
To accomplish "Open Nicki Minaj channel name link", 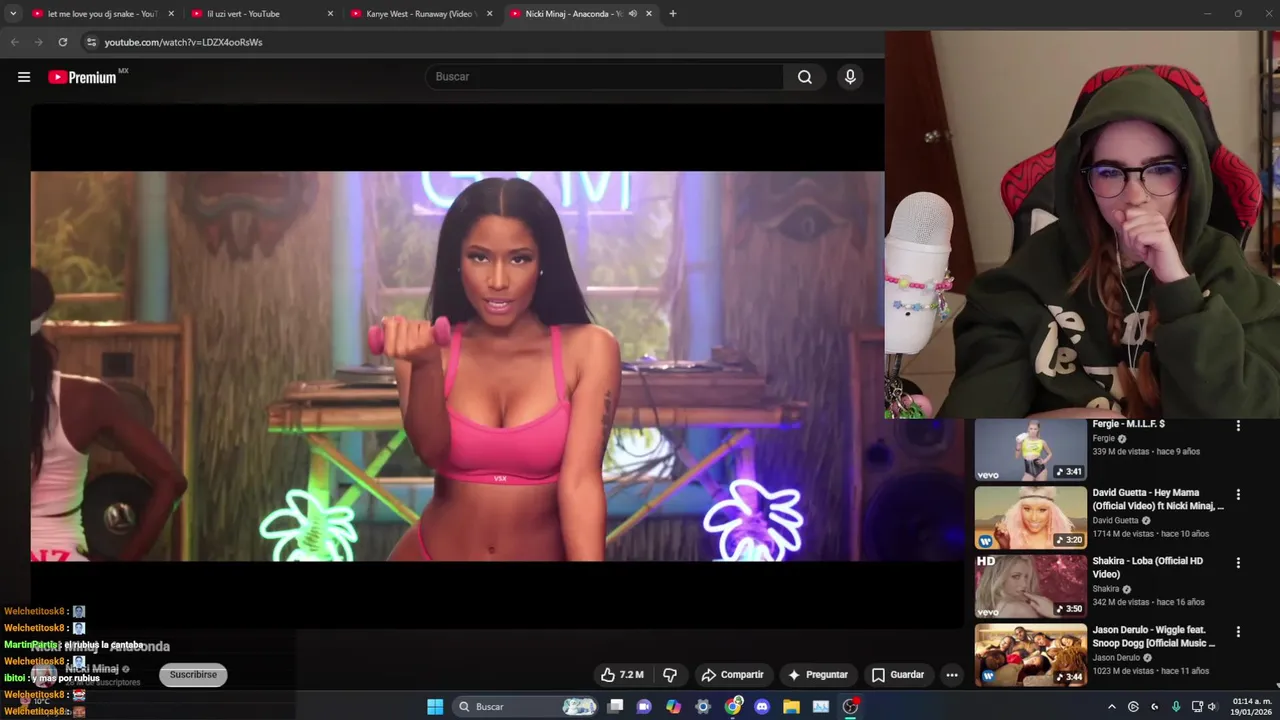I will click(x=92, y=669).
